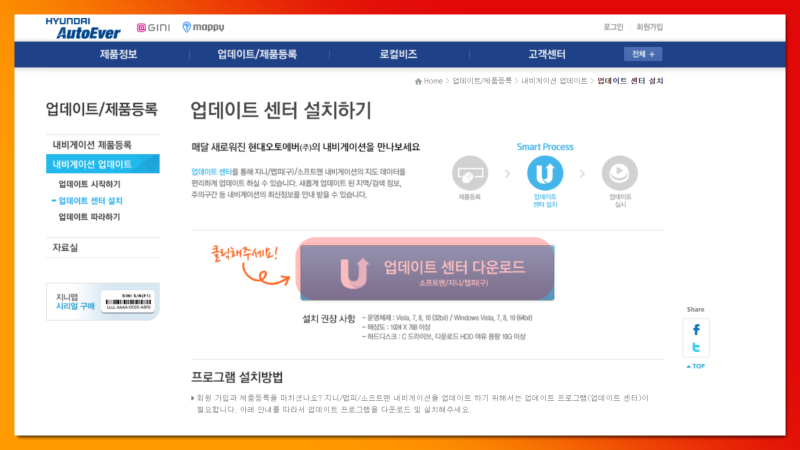Viewport: 800px width, 450px height.
Task: Share the page on Twitter
Action: pyautogui.click(x=696, y=347)
